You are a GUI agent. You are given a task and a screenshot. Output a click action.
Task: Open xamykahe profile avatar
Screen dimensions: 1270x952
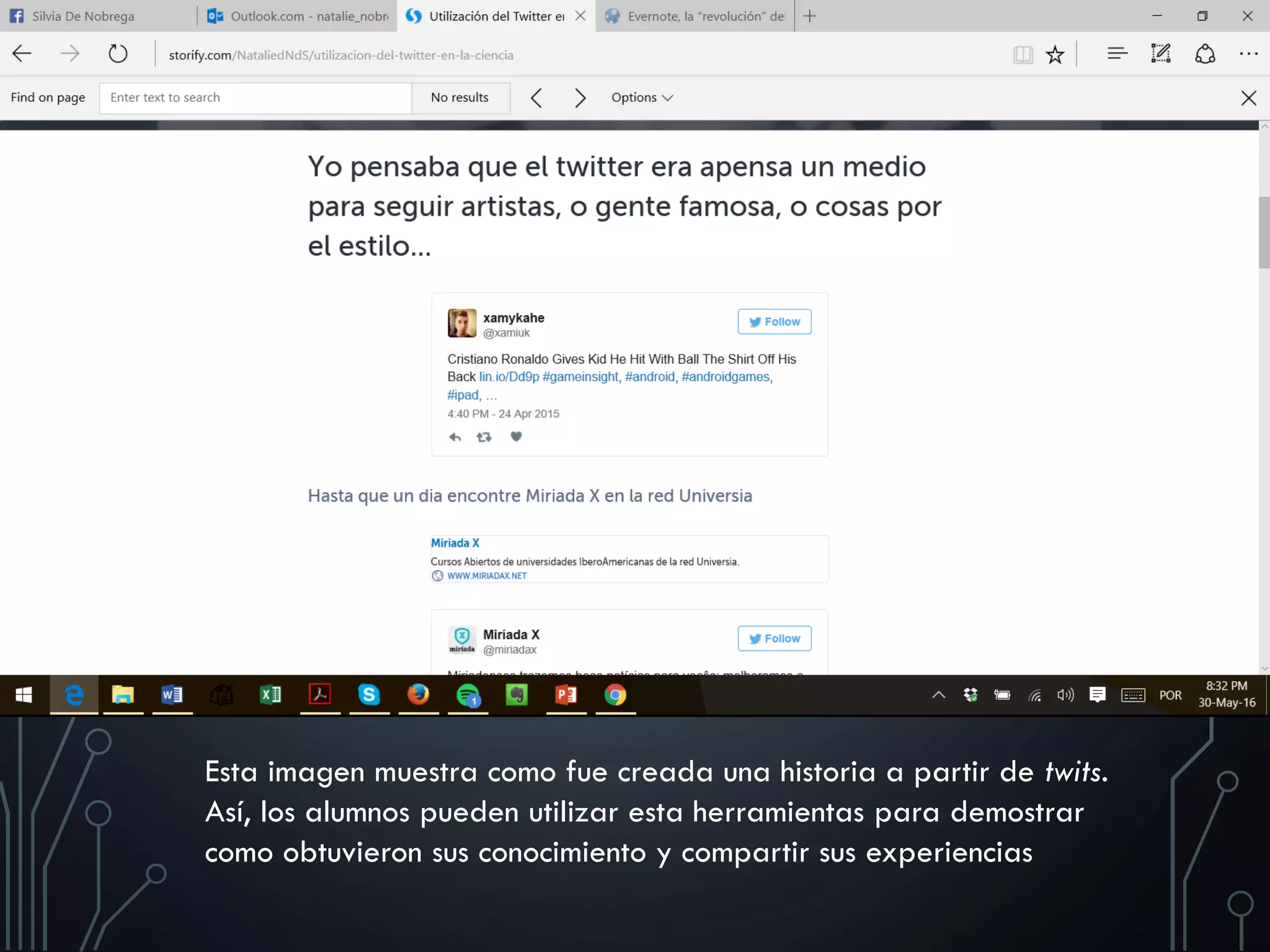[462, 323]
